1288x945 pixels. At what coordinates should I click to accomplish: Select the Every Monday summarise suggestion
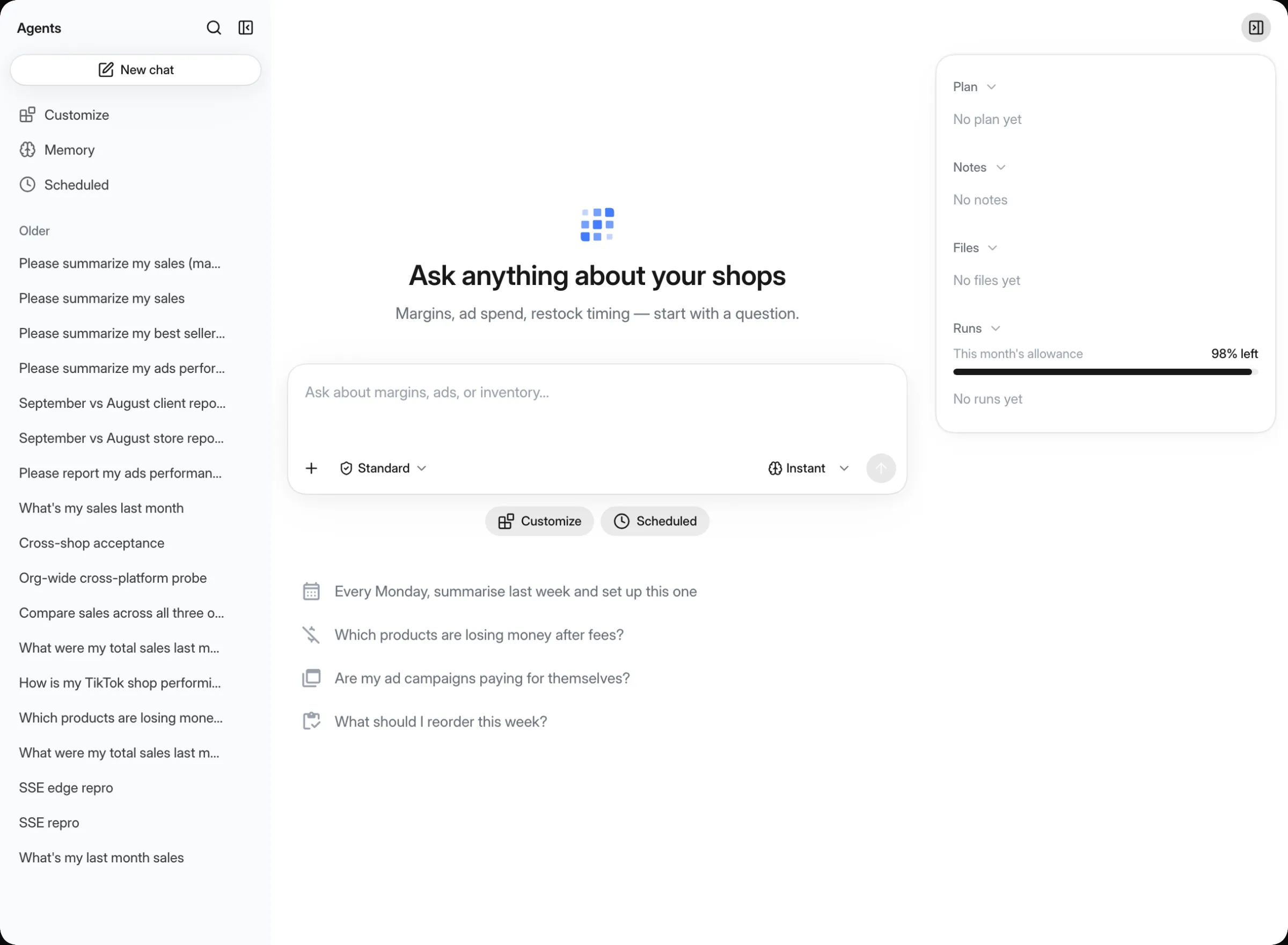point(515,591)
